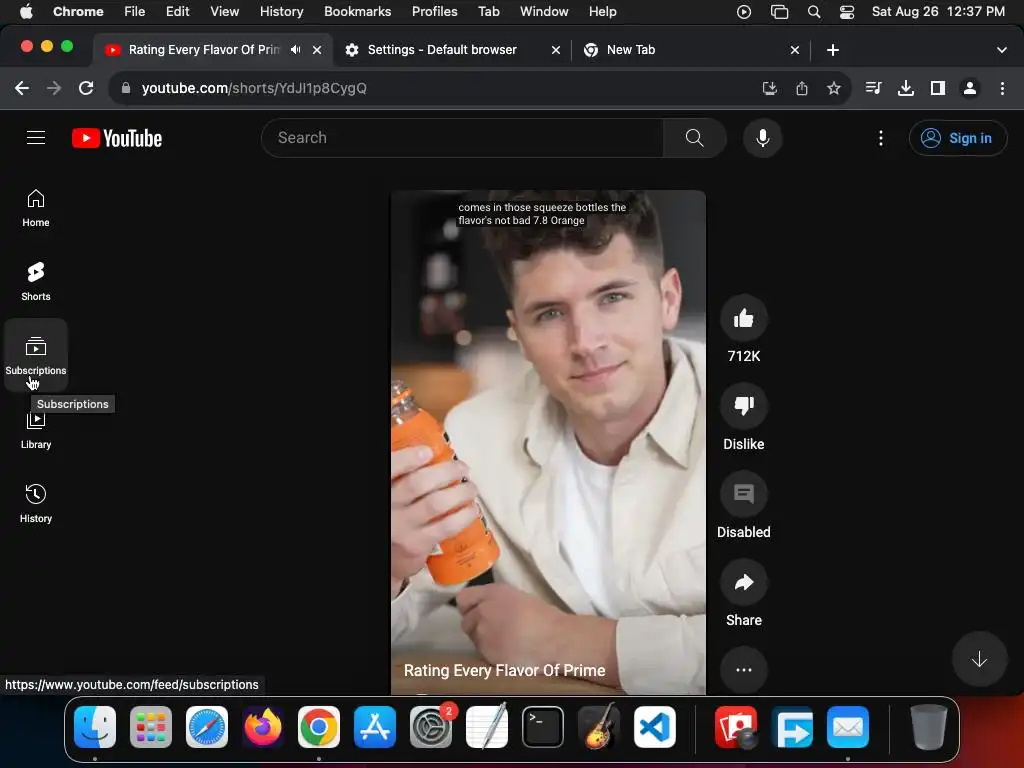Image resolution: width=1024 pixels, height=768 pixels.
Task: Click the share page icon in address bar
Action: (801, 88)
